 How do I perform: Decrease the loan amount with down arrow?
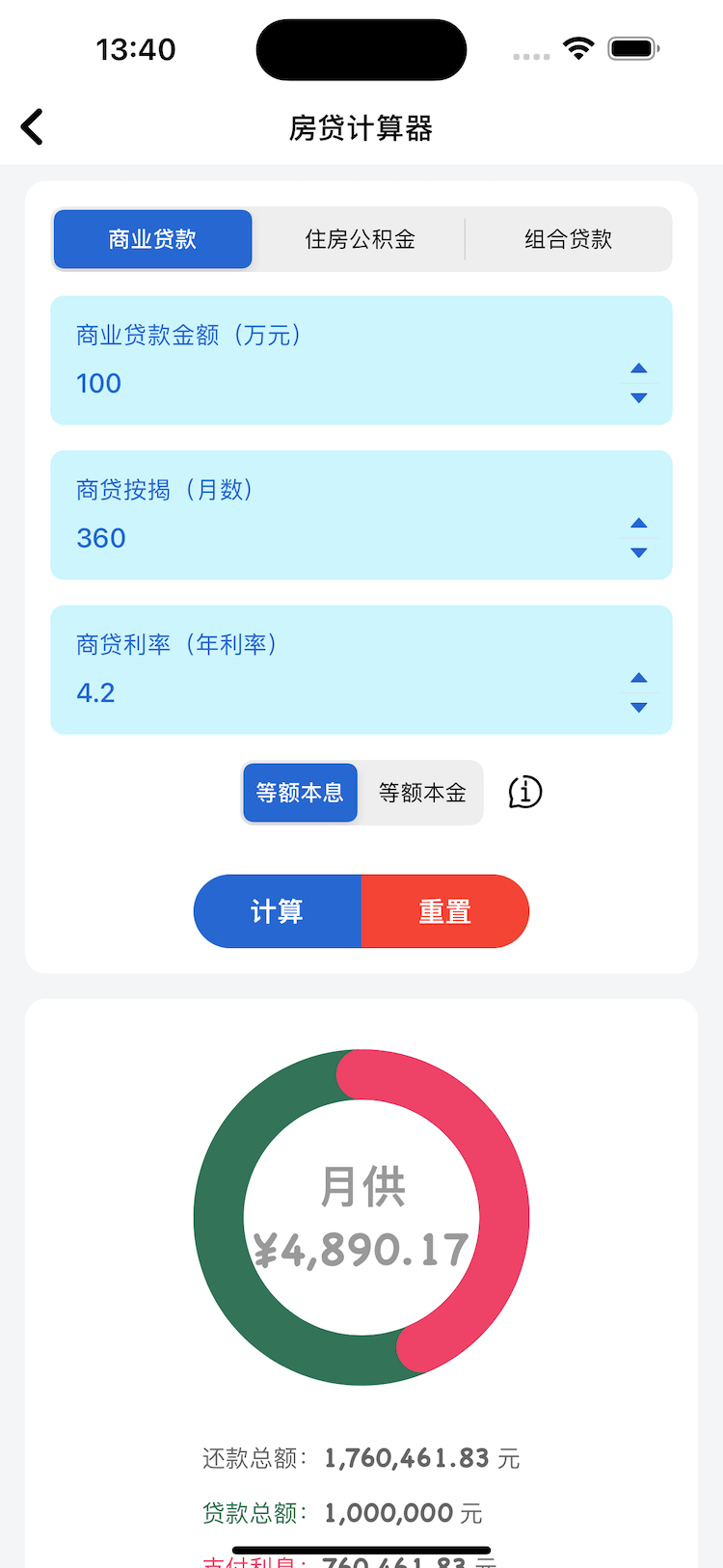[638, 398]
